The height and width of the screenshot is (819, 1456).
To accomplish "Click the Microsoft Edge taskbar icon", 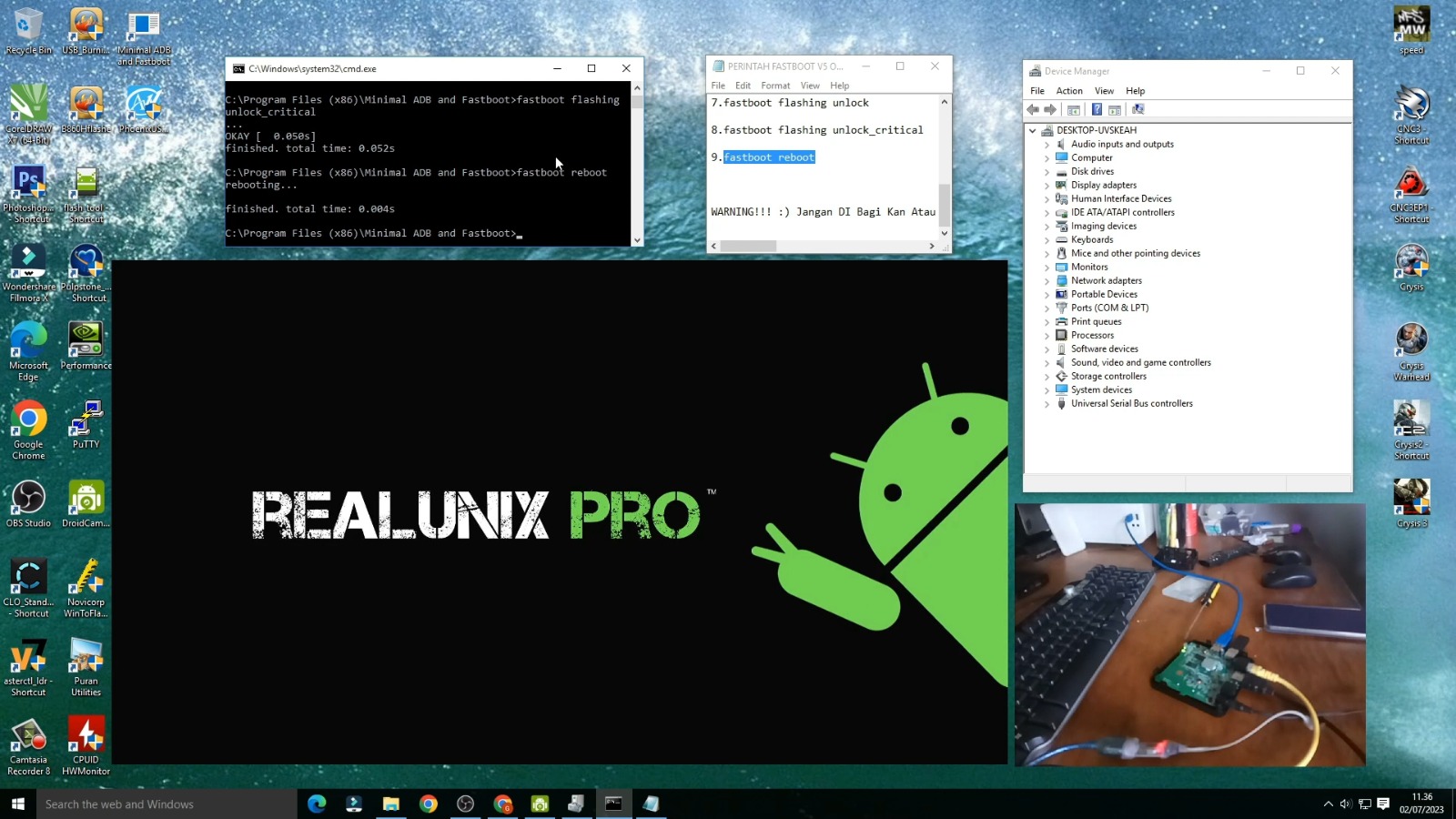I will (317, 804).
